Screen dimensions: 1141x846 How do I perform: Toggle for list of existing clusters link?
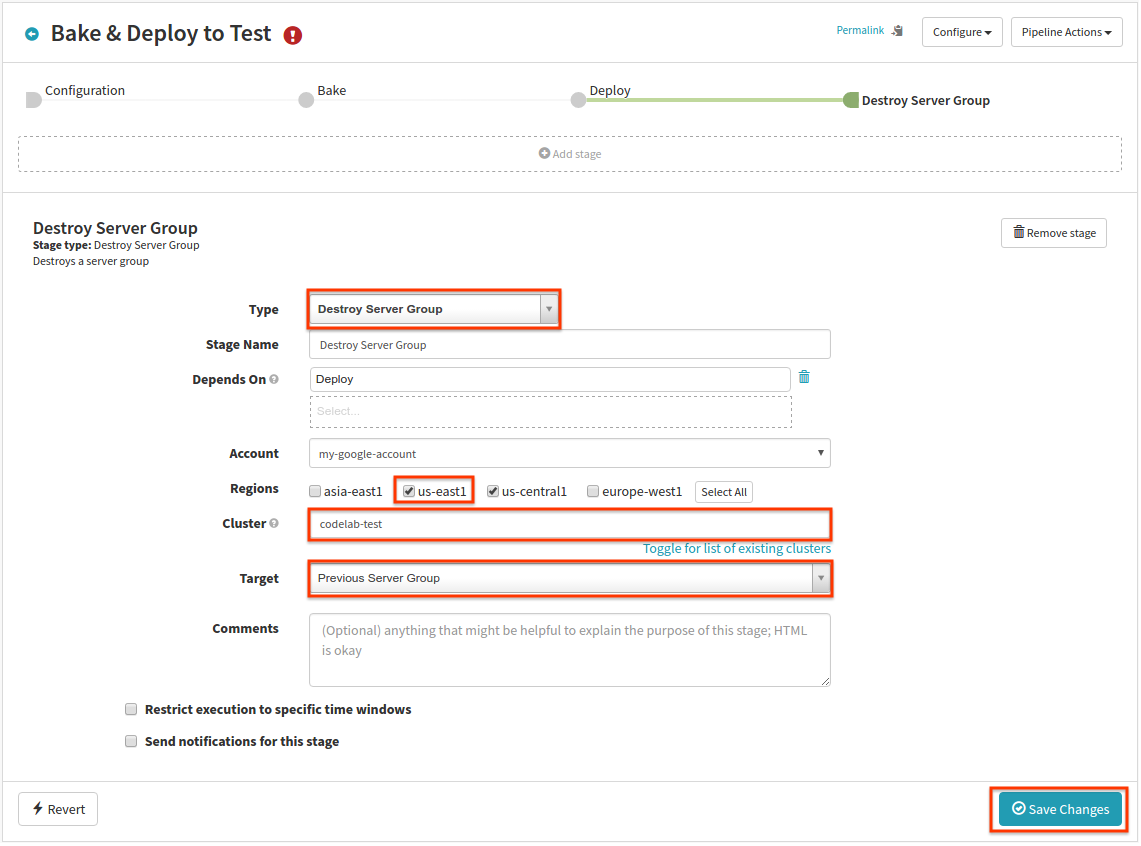coord(736,548)
